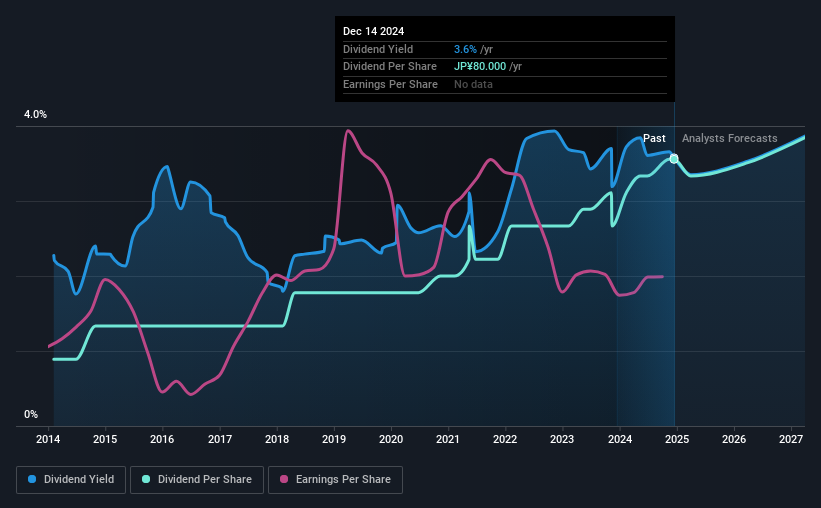Click the 2023 x-axis label

click(562, 439)
